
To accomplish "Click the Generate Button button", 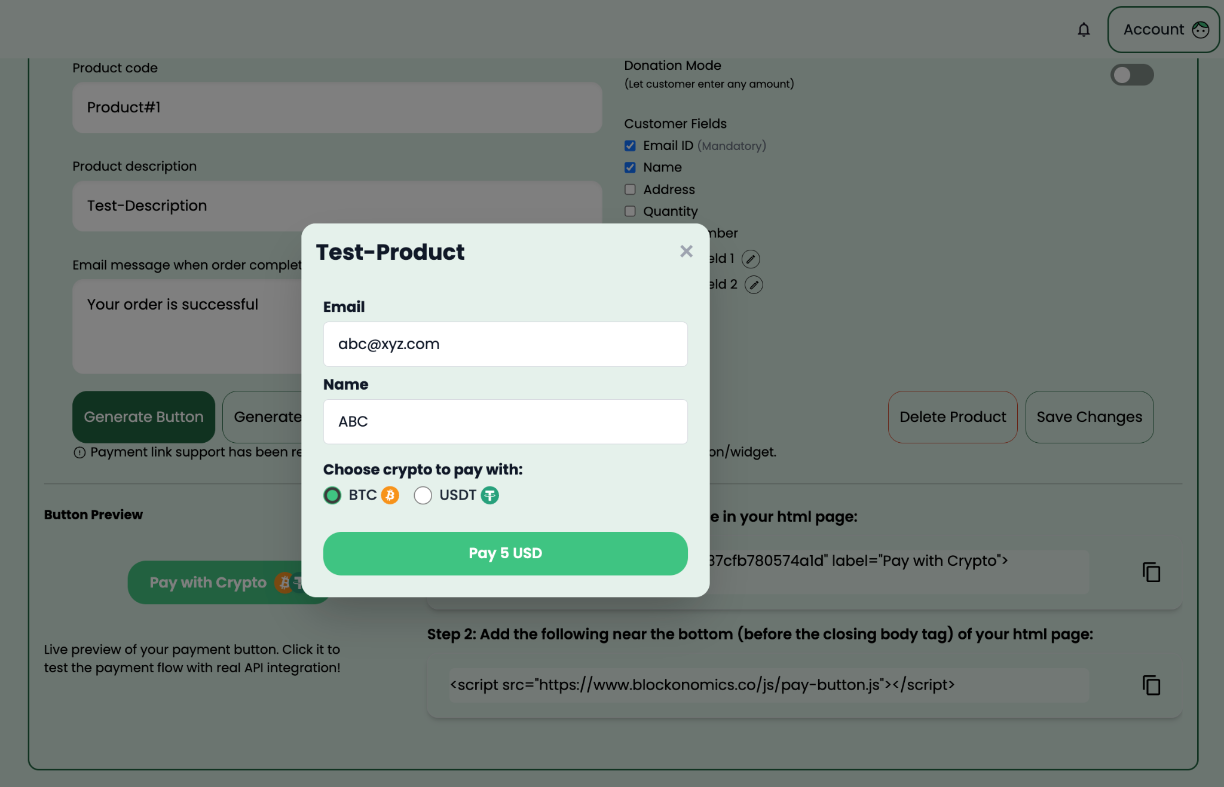I will coord(143,417).
